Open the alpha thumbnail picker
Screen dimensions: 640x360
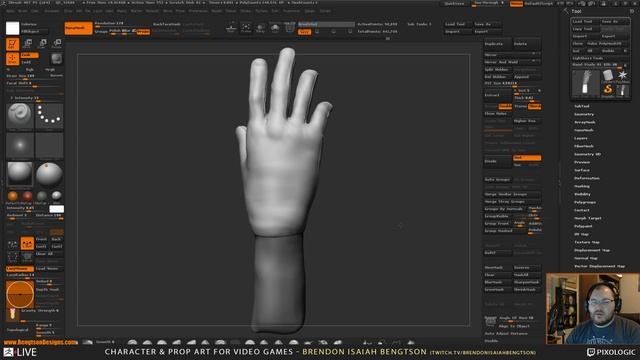[20, 146]
